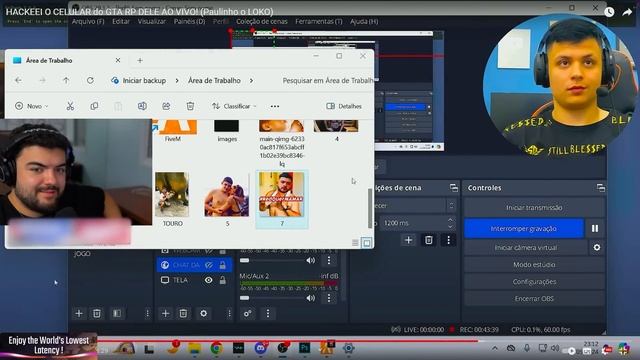Click Interromper gravação button
Image resolution: width=640 pixels, height=360 pixels.
pos(524,229)
